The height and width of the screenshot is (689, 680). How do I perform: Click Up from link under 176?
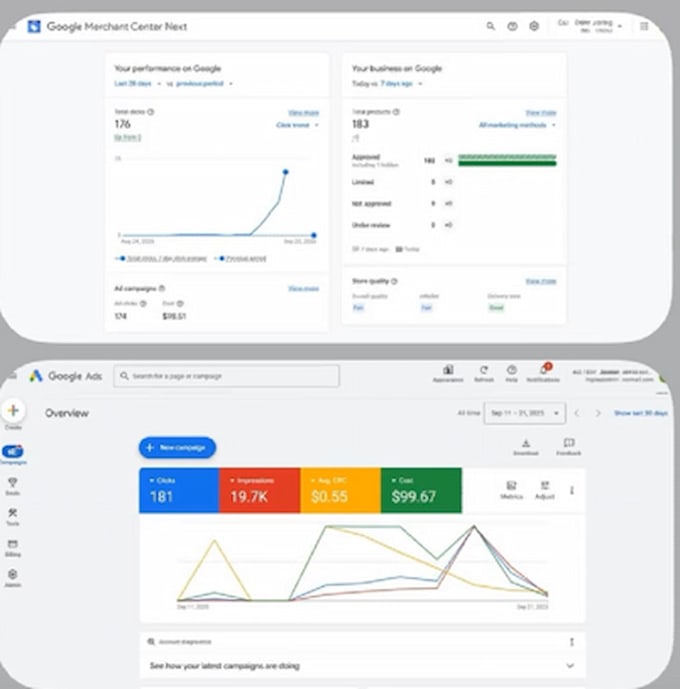128,138
